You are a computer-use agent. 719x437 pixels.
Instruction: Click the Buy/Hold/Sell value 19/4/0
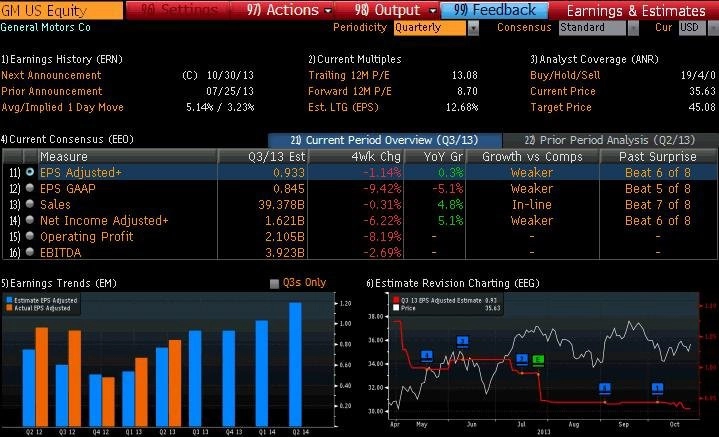(x=698, y=75)
